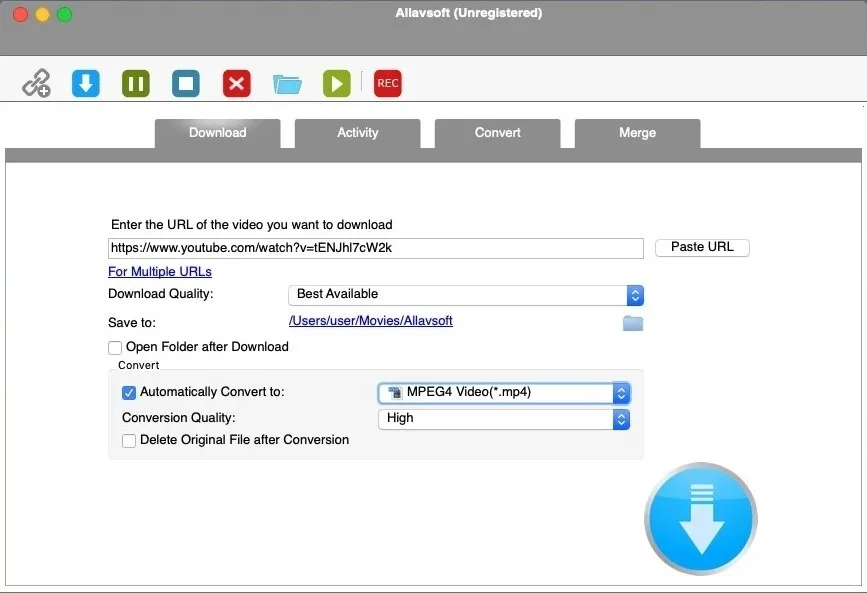Open the REC screen recording tool
Image resolution: width=867 pixels, height=593 pixels.
[387, 83]
